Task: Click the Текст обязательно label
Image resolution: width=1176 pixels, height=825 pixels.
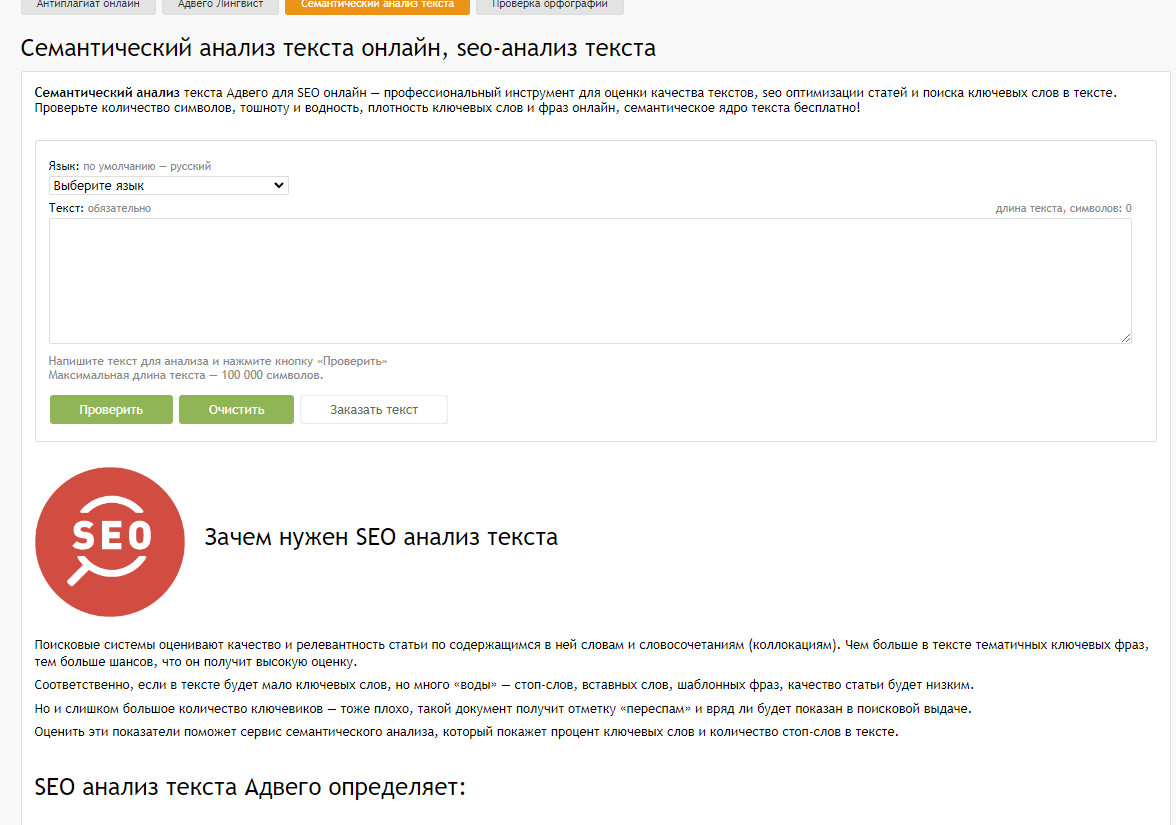Action: coord(99,208)
